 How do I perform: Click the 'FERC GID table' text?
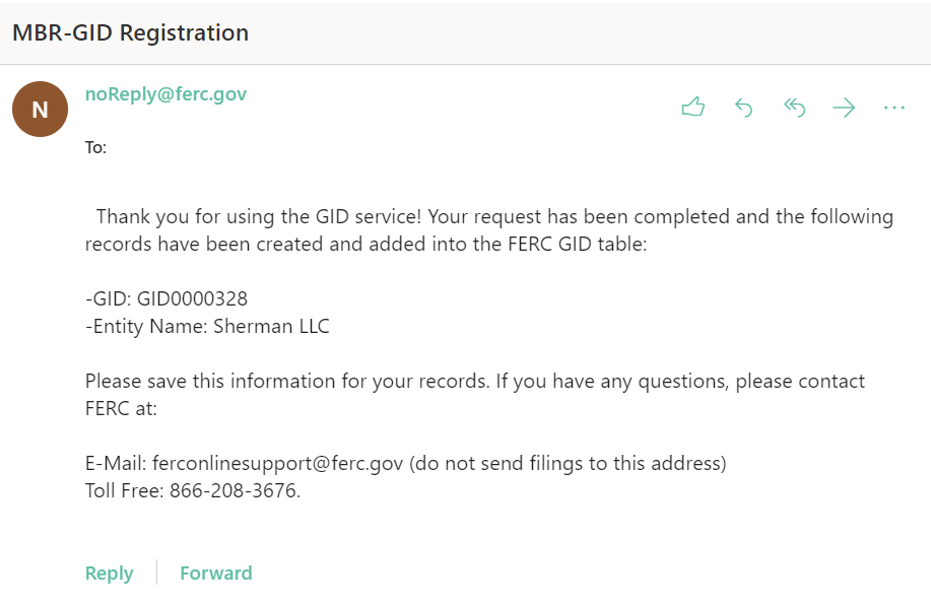[x=575, y=244]
